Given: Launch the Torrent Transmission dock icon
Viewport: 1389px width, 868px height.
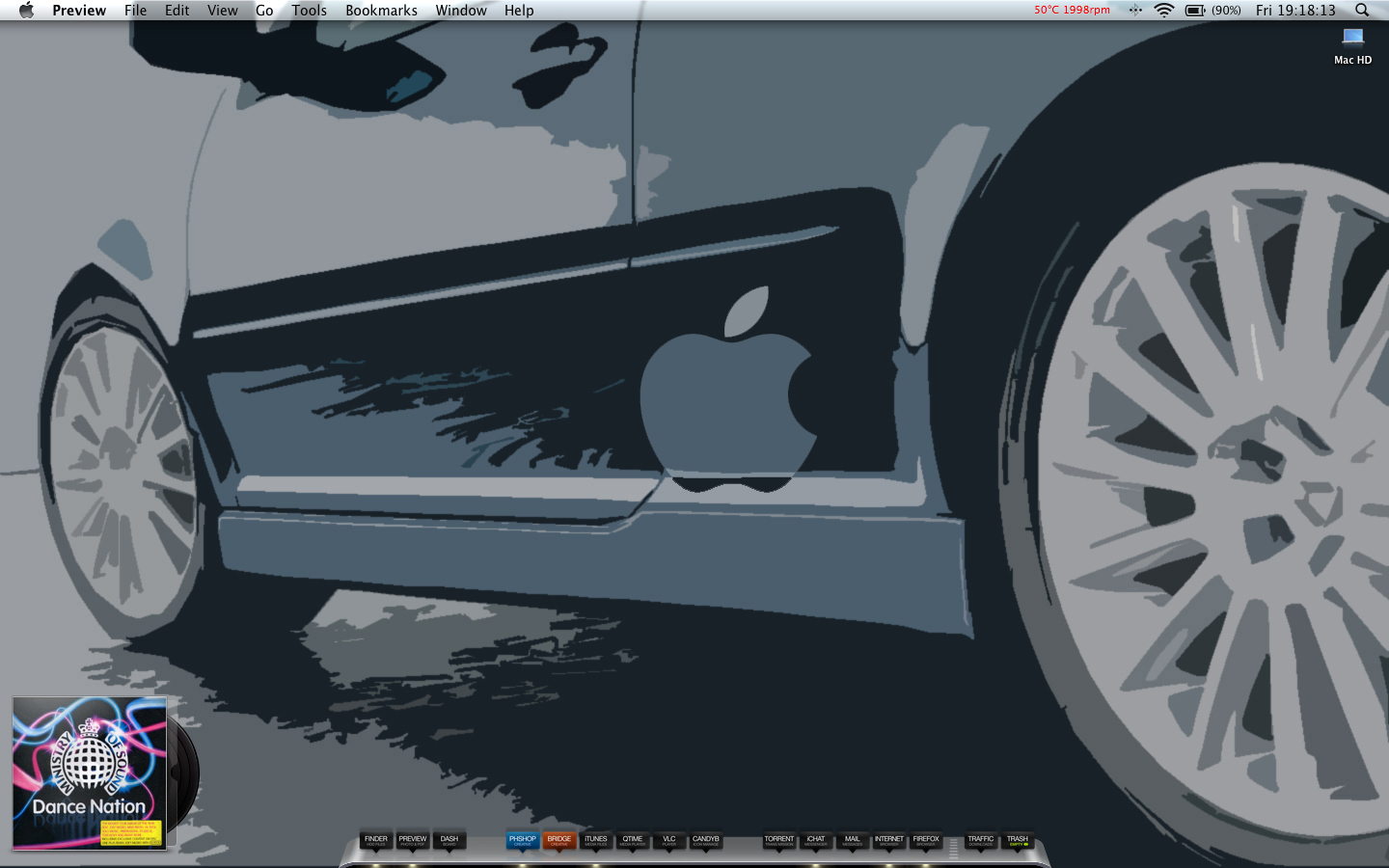Looking at the screenshot, I should point(779,841).
